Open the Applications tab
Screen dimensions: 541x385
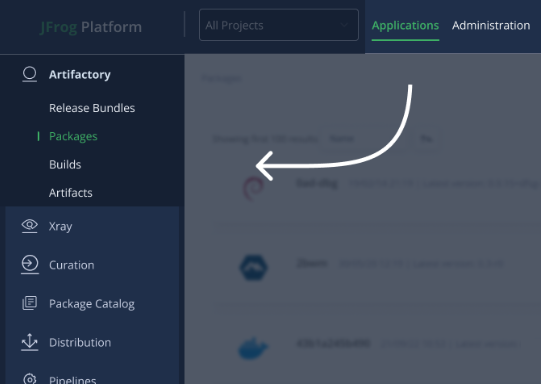tap(405, 26)
